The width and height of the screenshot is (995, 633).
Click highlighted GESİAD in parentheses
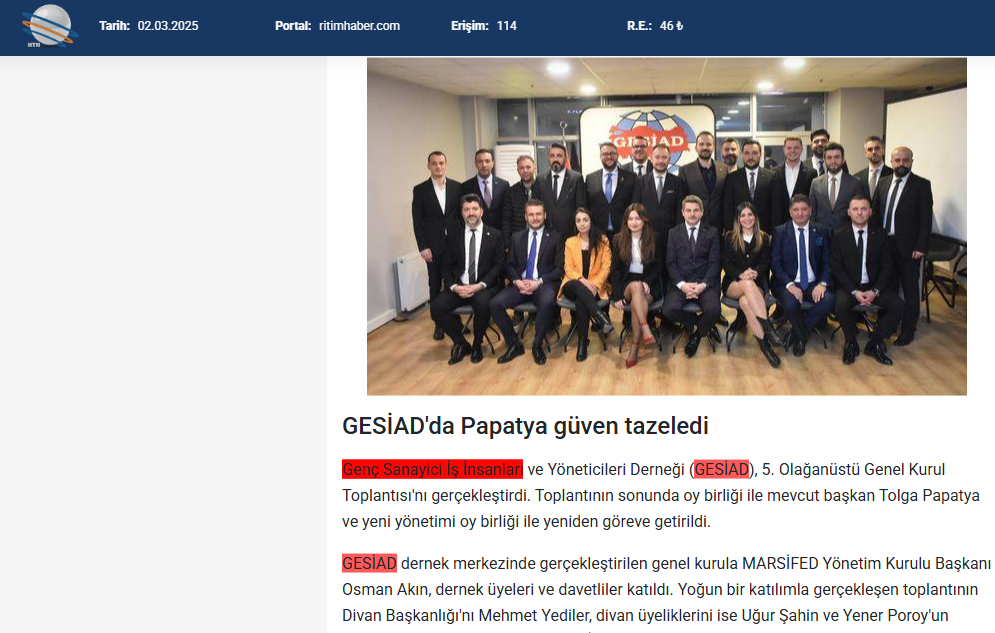pyautogui.click(x=722, y=469)
